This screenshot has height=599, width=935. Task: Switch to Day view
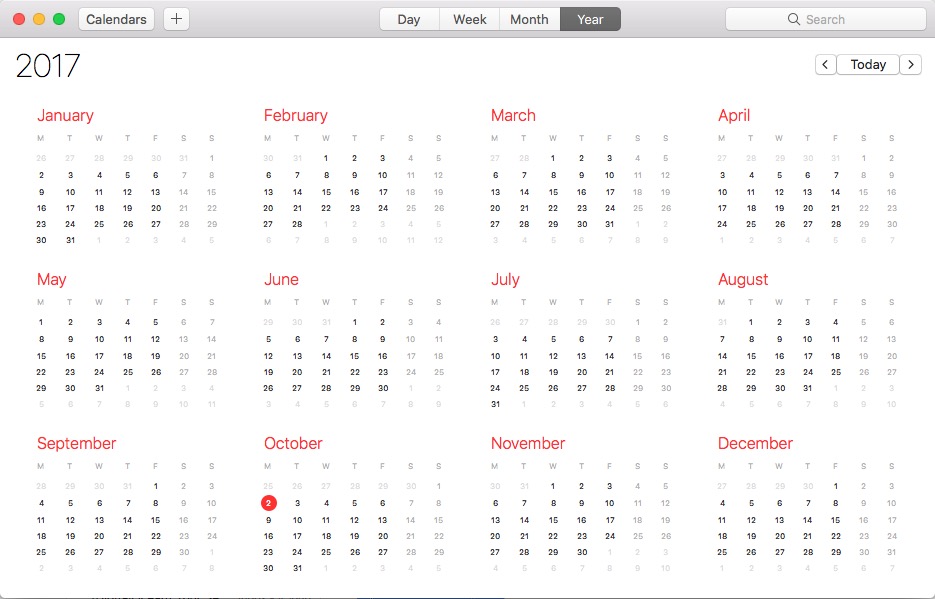tap(408, 19)
